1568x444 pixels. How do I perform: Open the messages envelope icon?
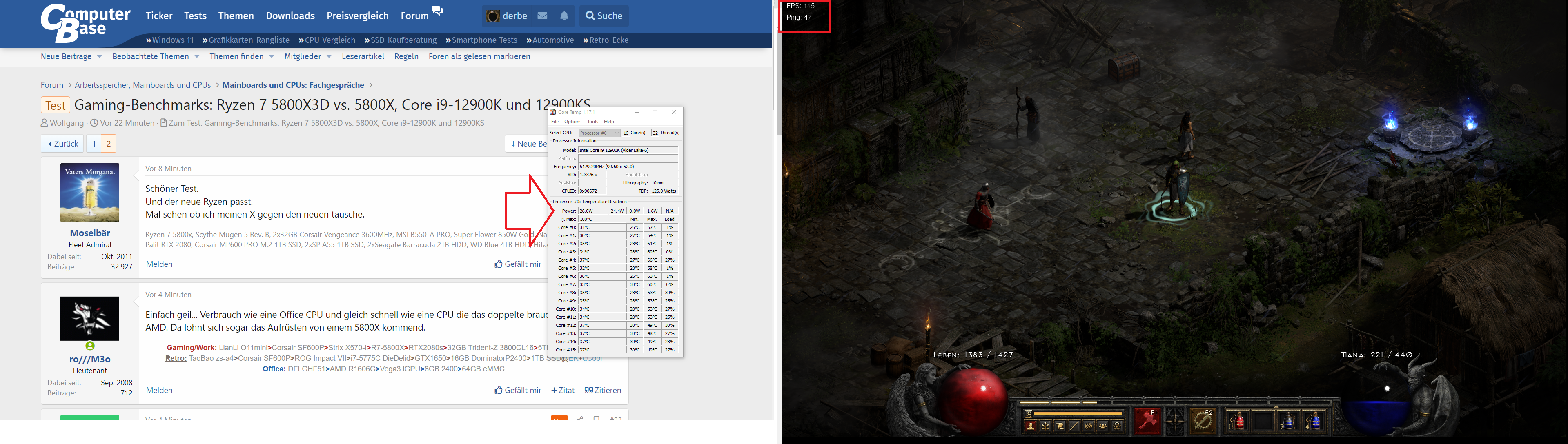click(542, 16)
